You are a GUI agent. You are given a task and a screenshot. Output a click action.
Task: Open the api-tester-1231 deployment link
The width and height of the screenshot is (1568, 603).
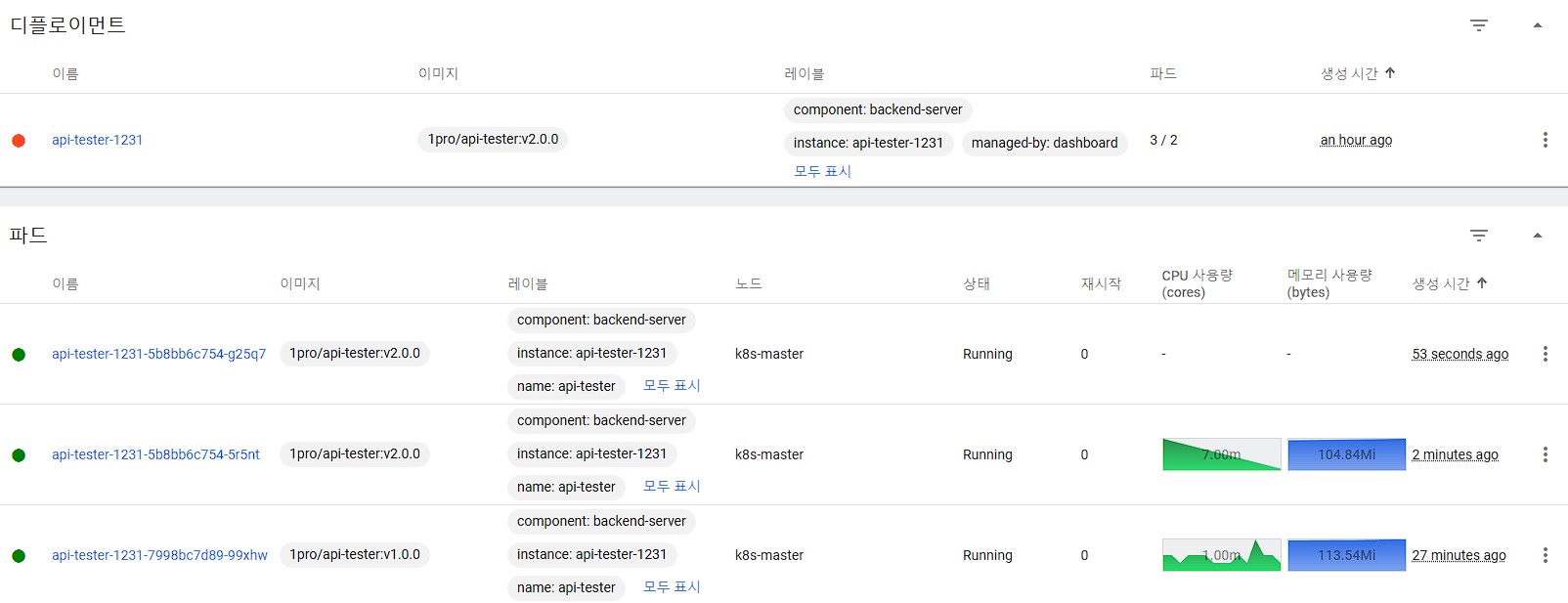point(98,140)
